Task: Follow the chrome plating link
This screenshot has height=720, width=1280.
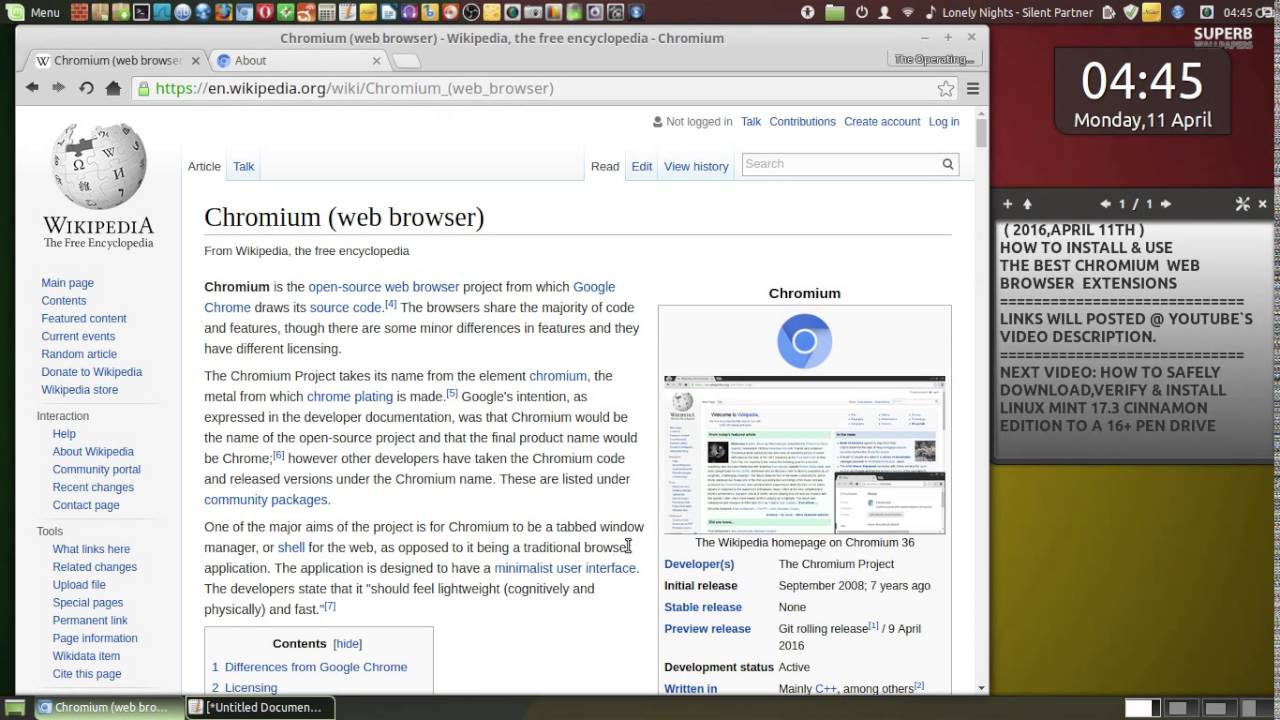Action: pyautogui.click(x=350, y=396)
